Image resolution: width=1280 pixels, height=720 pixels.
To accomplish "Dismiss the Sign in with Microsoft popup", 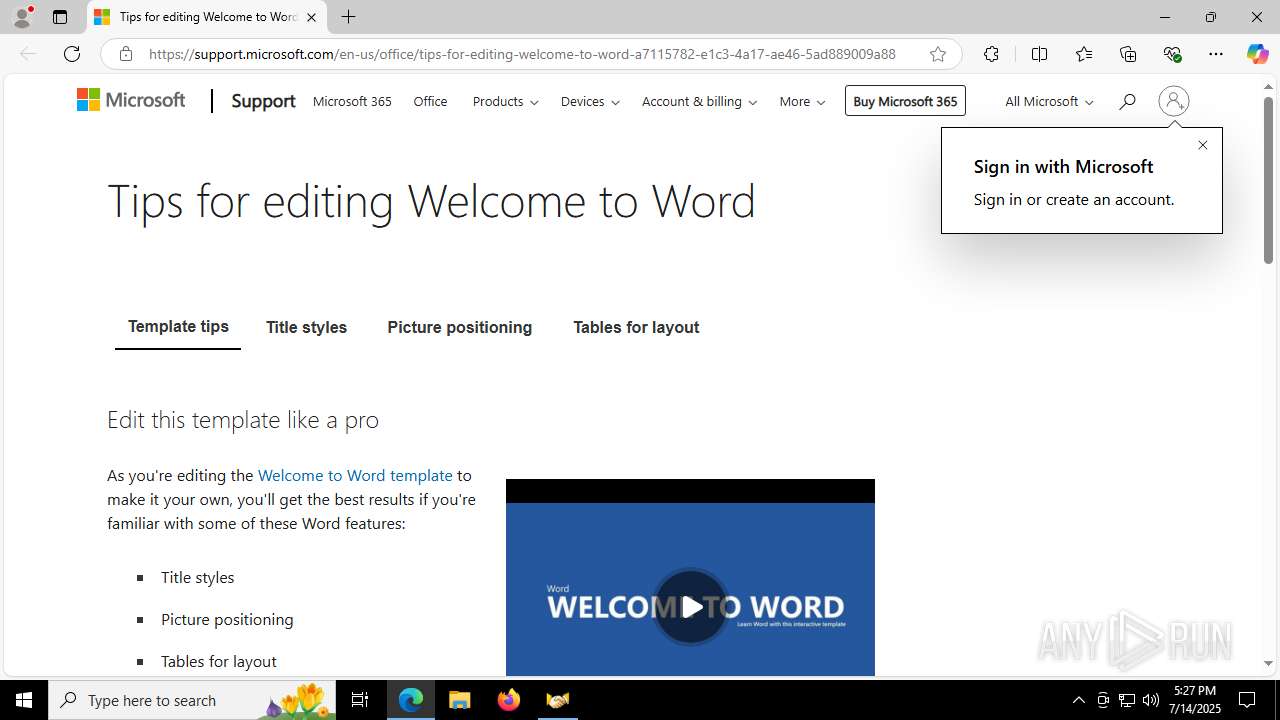I will 1203,145.
